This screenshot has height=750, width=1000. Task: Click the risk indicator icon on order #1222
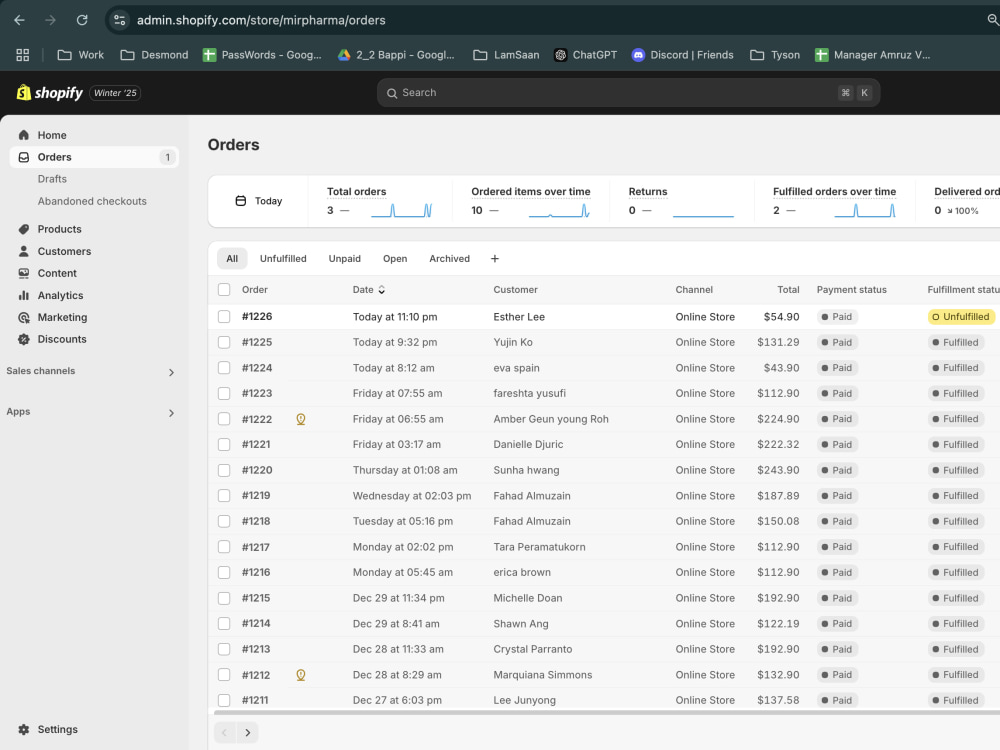point(301,419)
